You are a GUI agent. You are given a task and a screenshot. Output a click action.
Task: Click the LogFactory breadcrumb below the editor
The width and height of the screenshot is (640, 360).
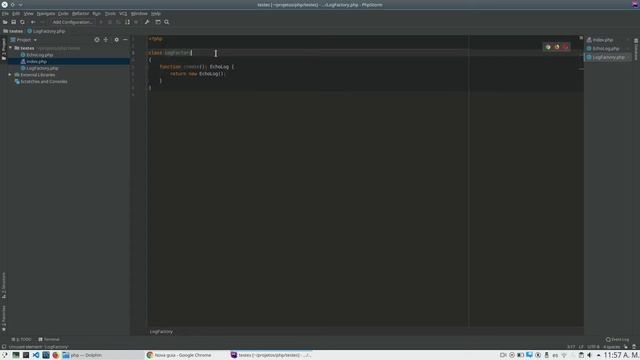coord(161,332)
